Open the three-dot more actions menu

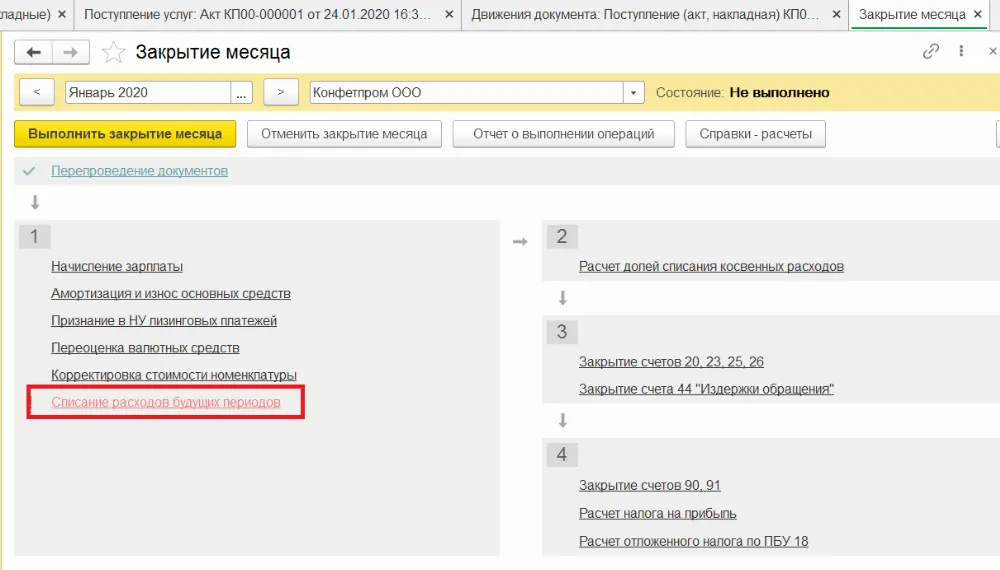[x=962, y=52]
